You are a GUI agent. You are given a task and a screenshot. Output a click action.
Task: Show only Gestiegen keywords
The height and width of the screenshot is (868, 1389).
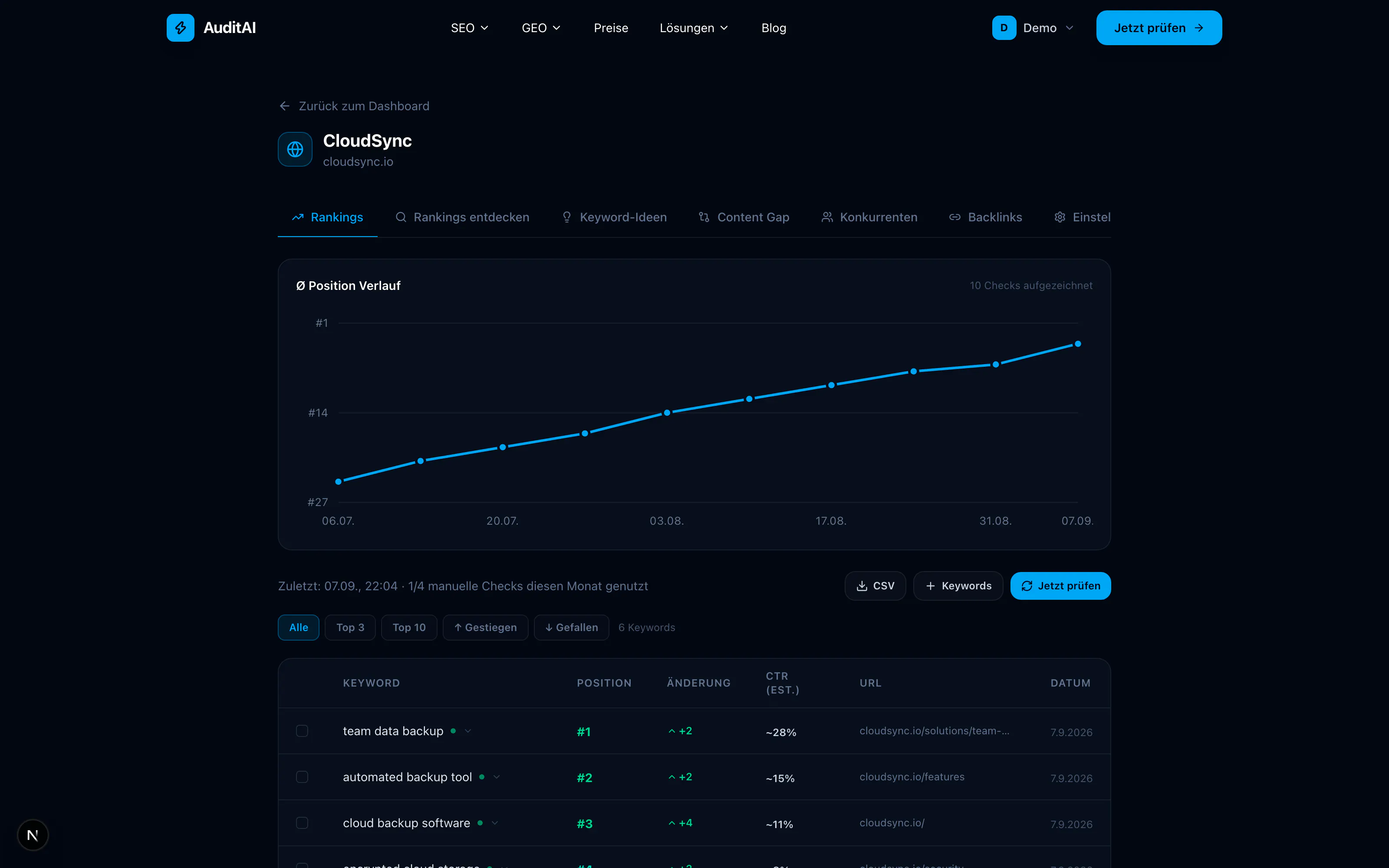pos(486,628)
